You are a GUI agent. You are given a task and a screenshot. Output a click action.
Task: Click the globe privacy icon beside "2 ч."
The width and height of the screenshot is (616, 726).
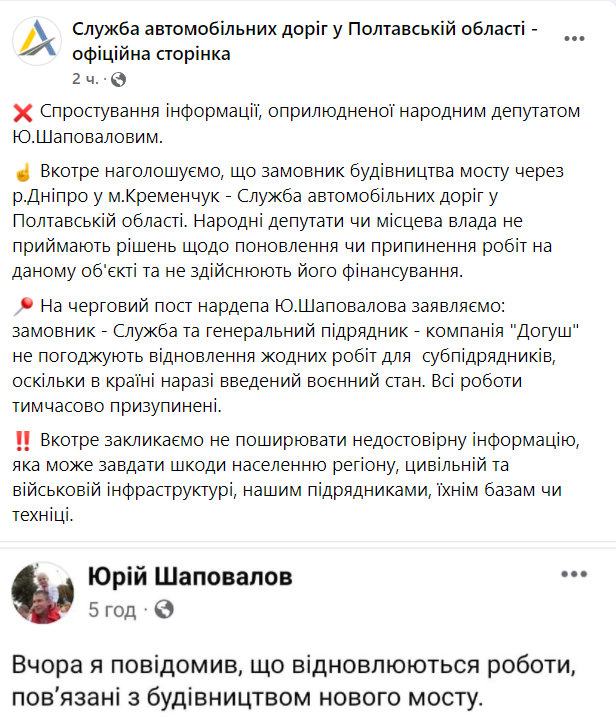[x=117, y=77]
